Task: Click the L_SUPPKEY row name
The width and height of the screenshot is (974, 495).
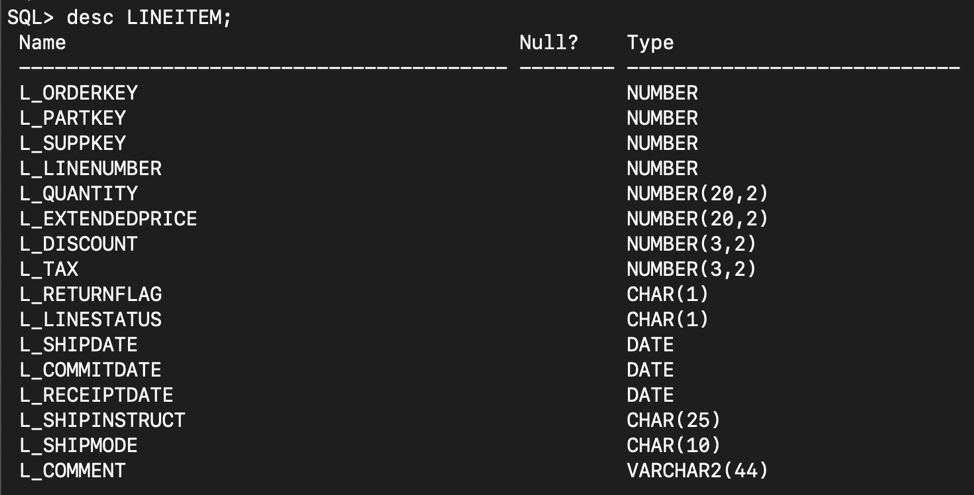Action: (x=73, y=143)
